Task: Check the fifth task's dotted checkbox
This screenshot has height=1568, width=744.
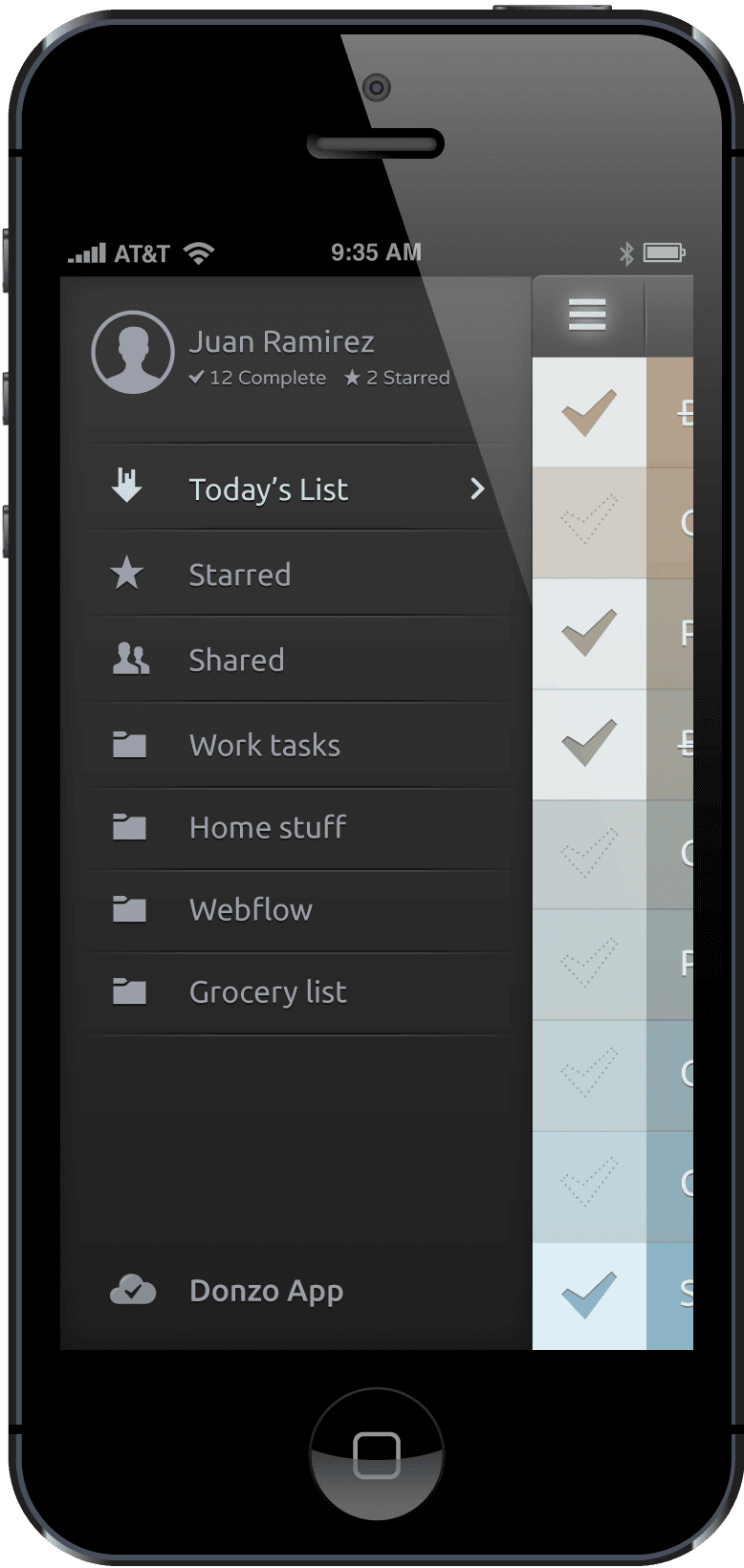Action: [588, 853]
